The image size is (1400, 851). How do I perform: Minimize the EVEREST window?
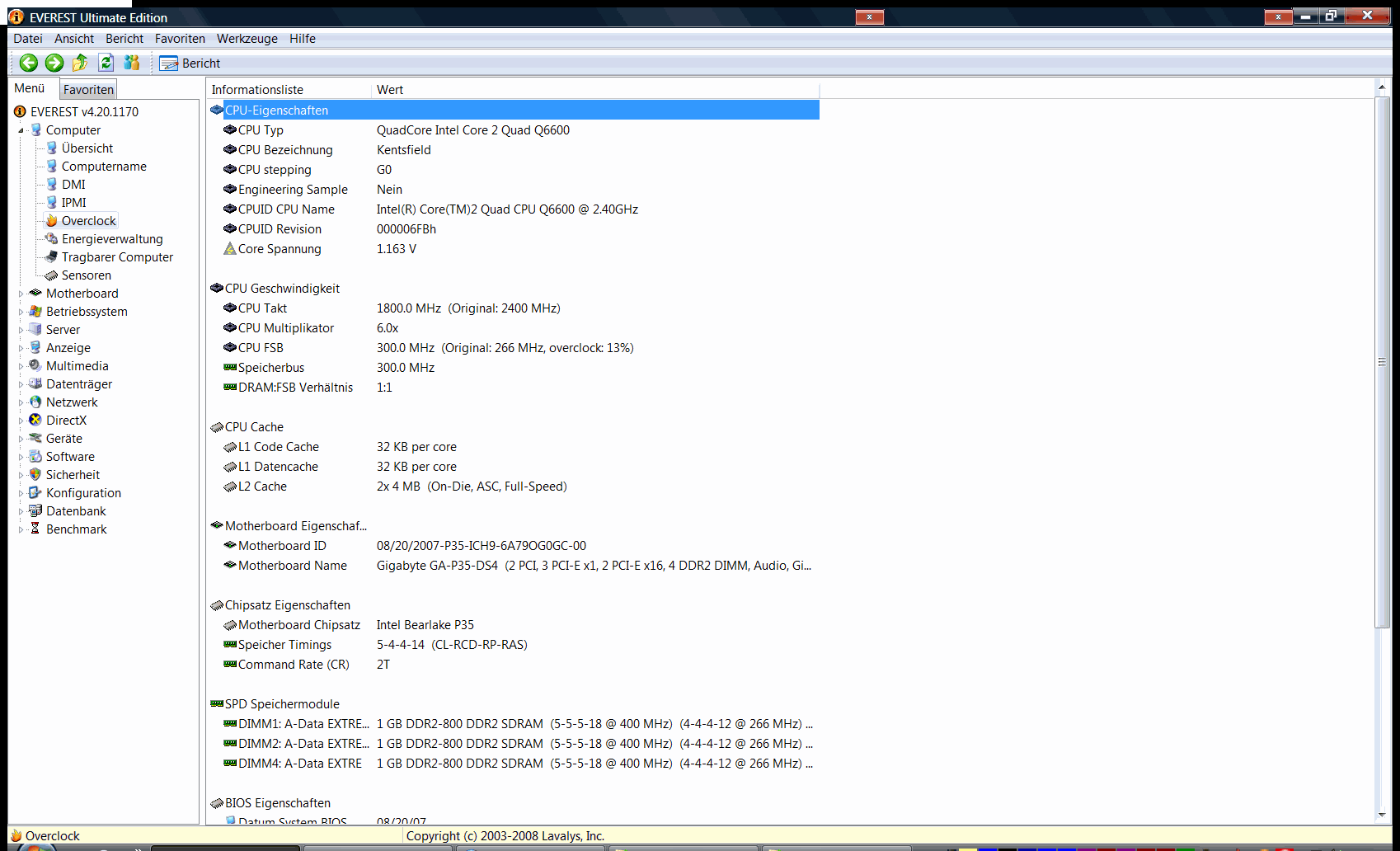(x=1305, y=16)
